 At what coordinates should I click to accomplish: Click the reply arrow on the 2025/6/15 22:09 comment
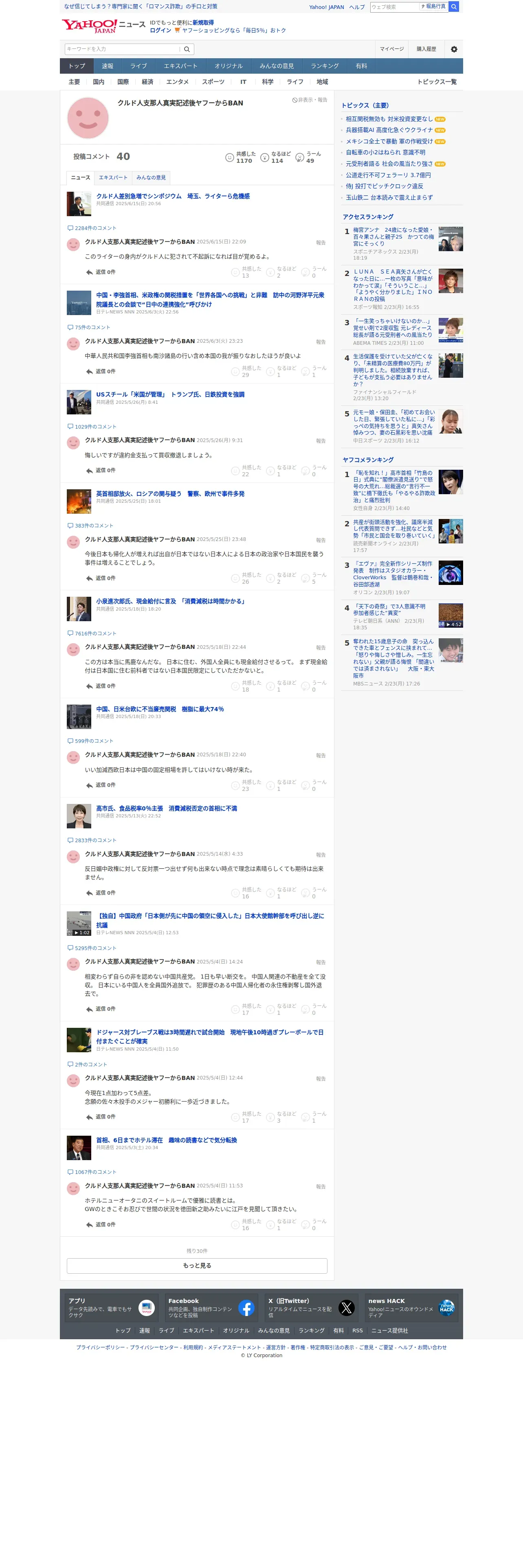point(90,273)
